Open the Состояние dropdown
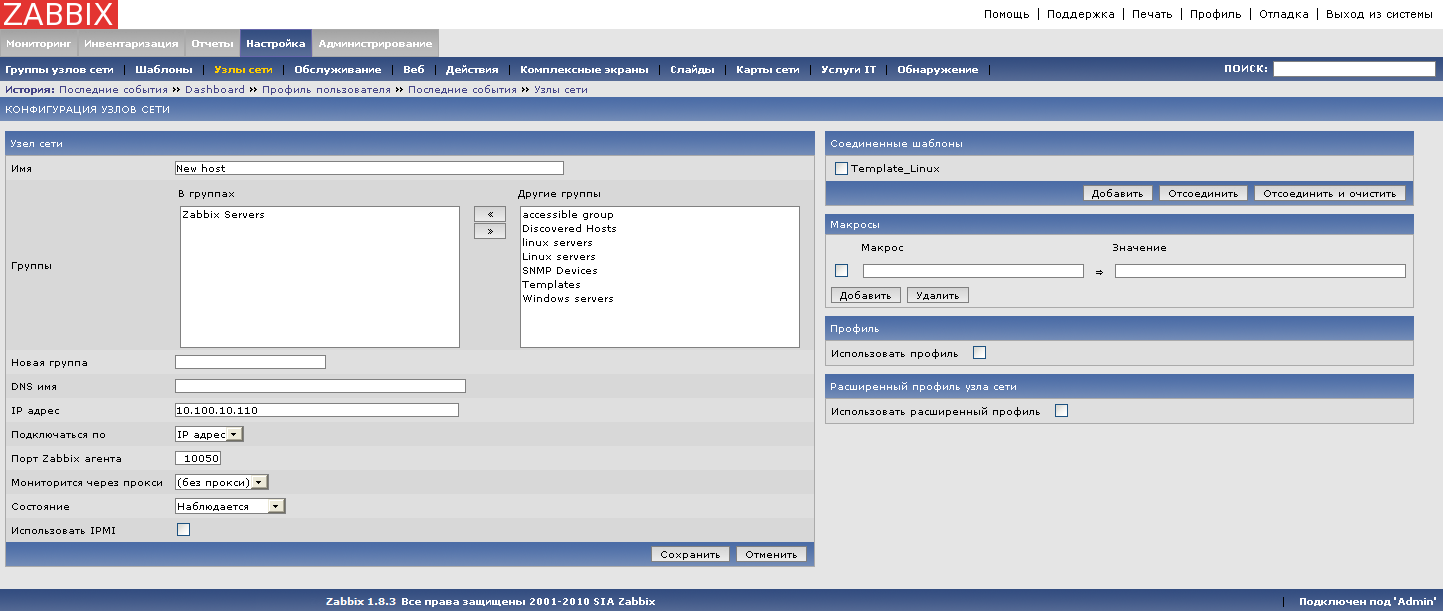 coord(230,507)
